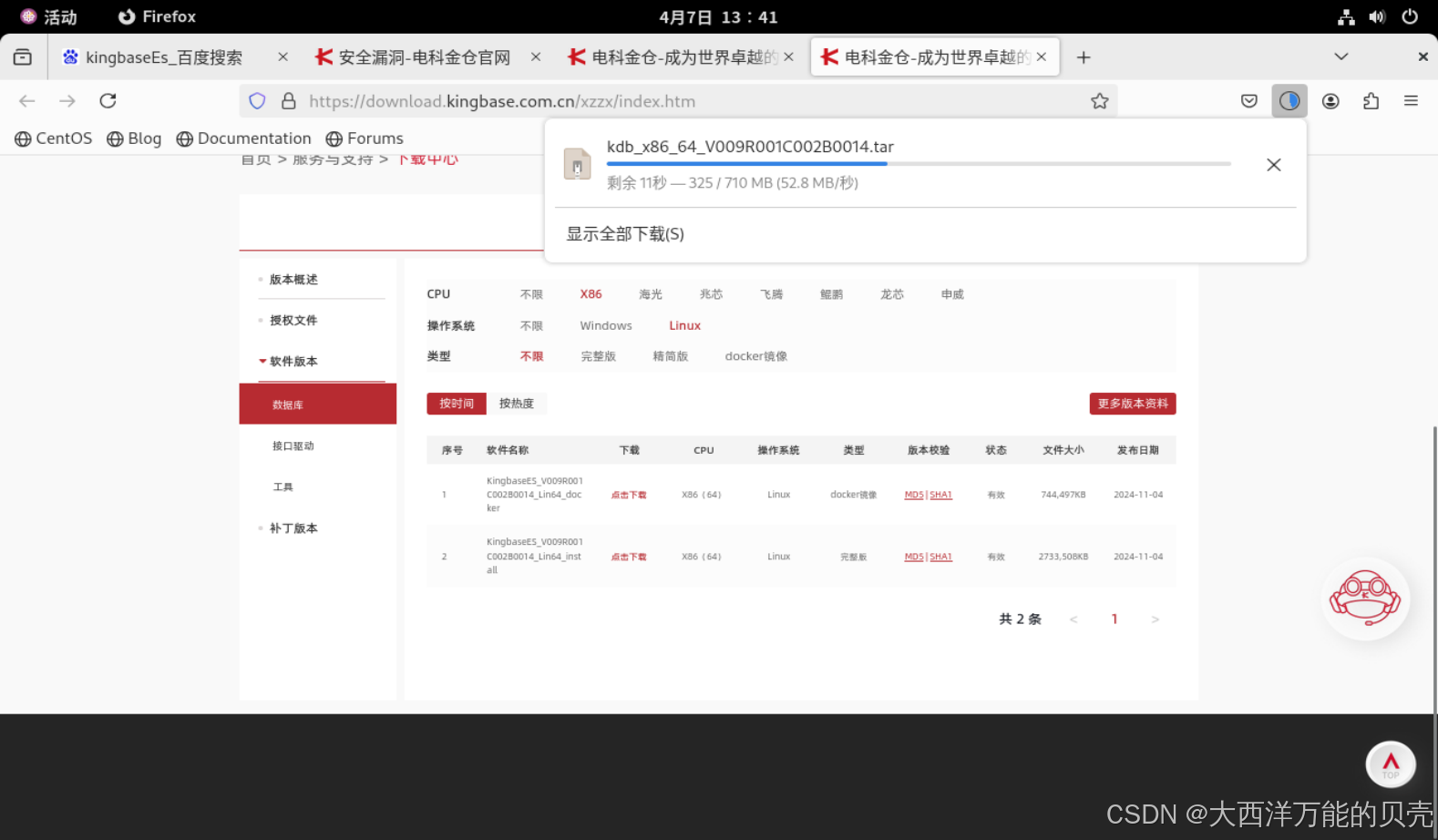Open a new tab with plus button
Image resolution: width=1438 pixels, height=840 pixels.
pos(1084,57)
